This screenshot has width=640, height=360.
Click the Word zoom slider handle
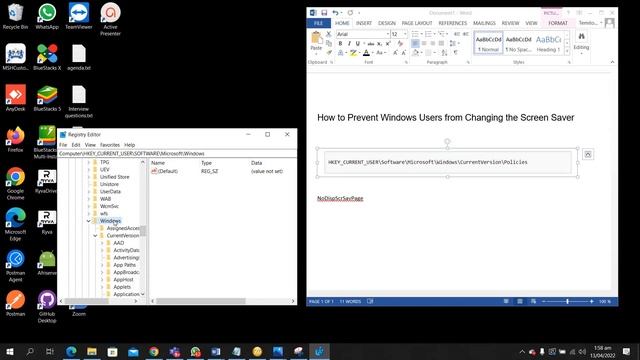coord(567,301)
